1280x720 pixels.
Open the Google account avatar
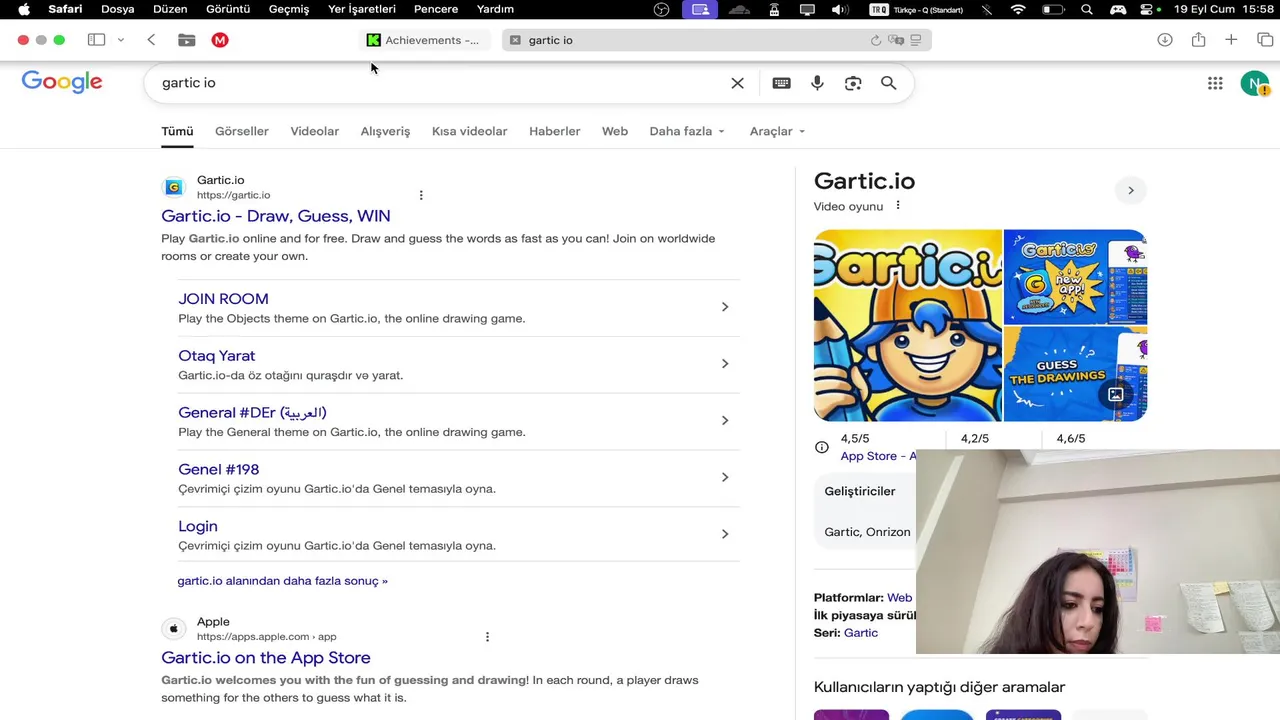coord(1254,83)
